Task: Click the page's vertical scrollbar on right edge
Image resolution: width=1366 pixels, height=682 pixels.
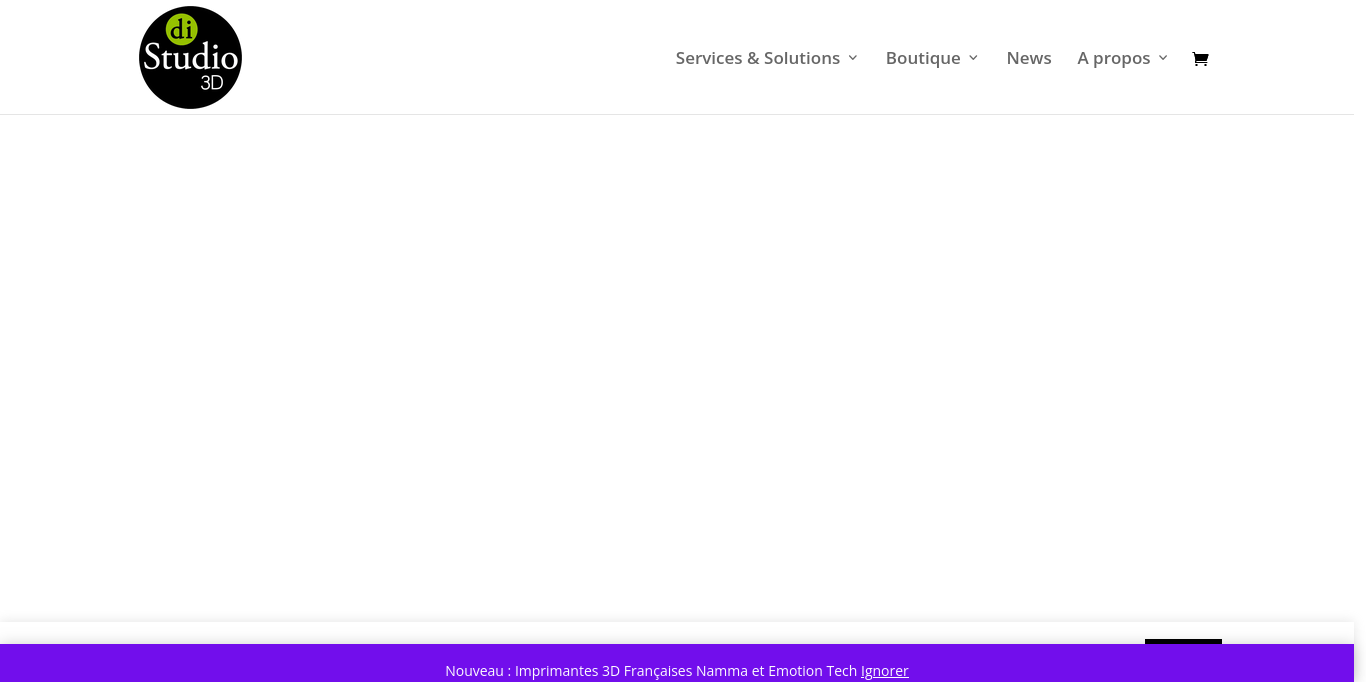Action: pos(1360,340)
